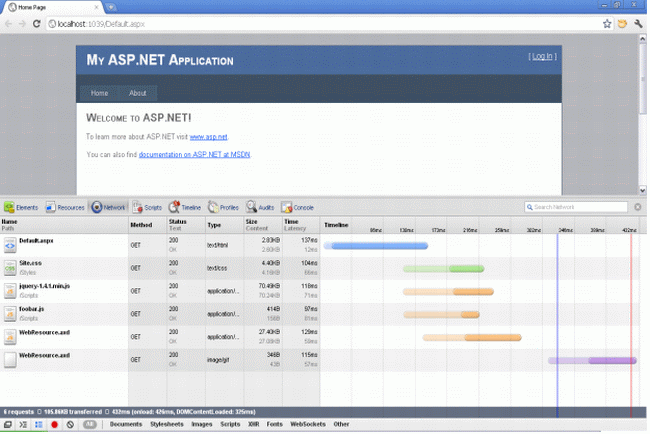Open the About navigation menu item

(138, 93)
